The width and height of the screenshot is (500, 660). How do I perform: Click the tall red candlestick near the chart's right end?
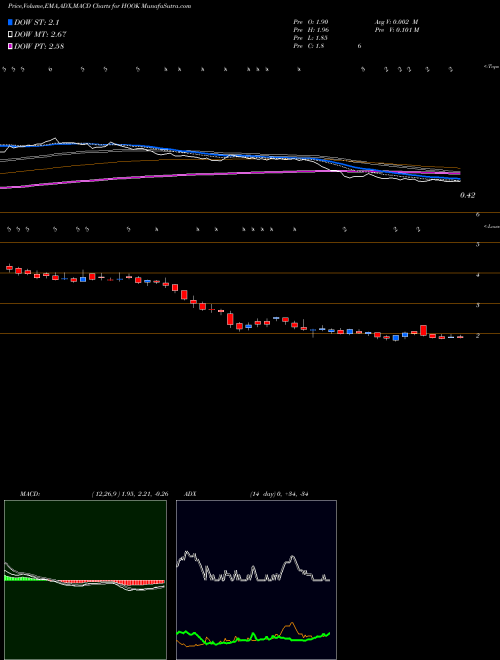(x=423, y=330)
